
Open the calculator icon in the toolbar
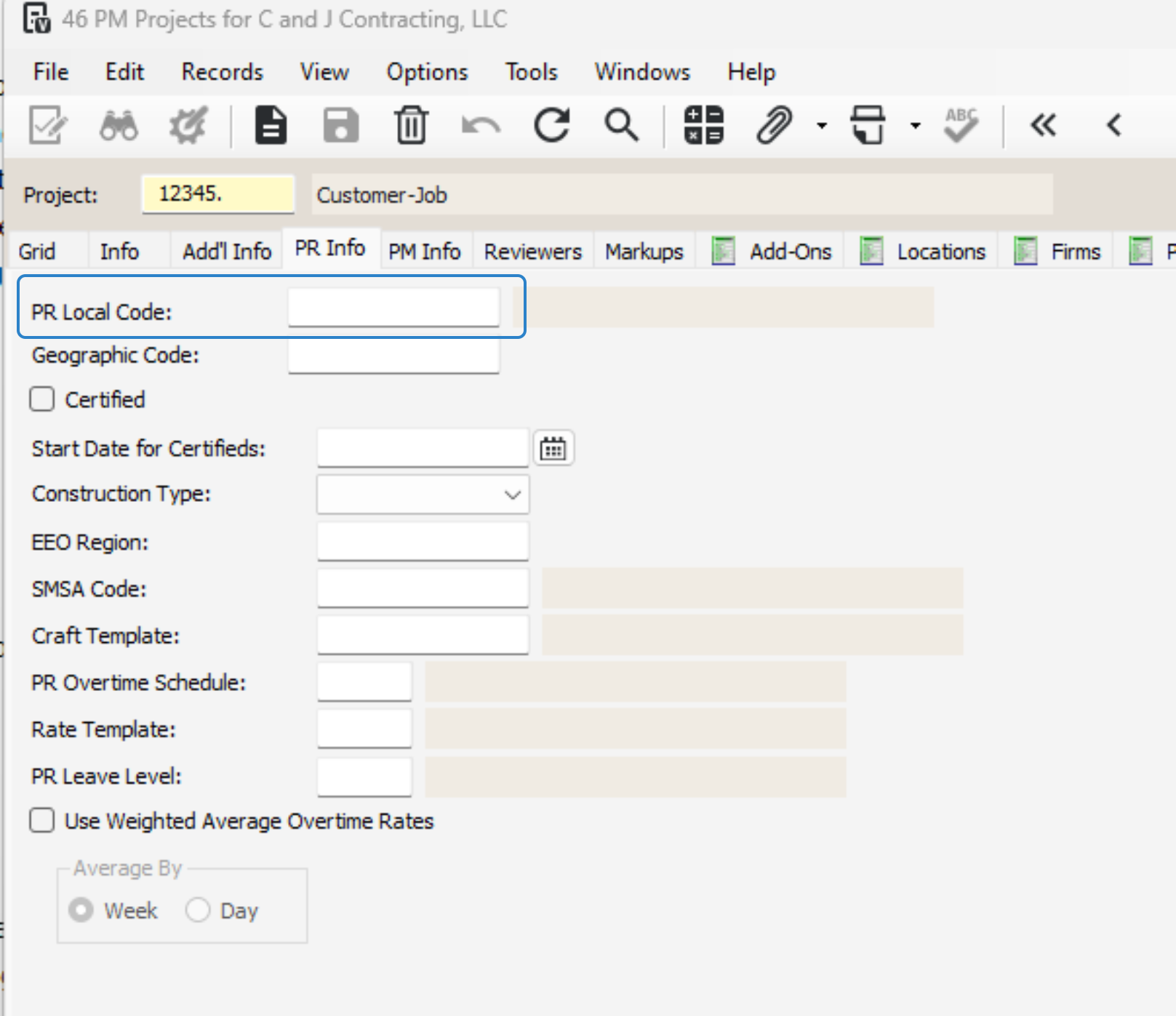tap(703, 125)
